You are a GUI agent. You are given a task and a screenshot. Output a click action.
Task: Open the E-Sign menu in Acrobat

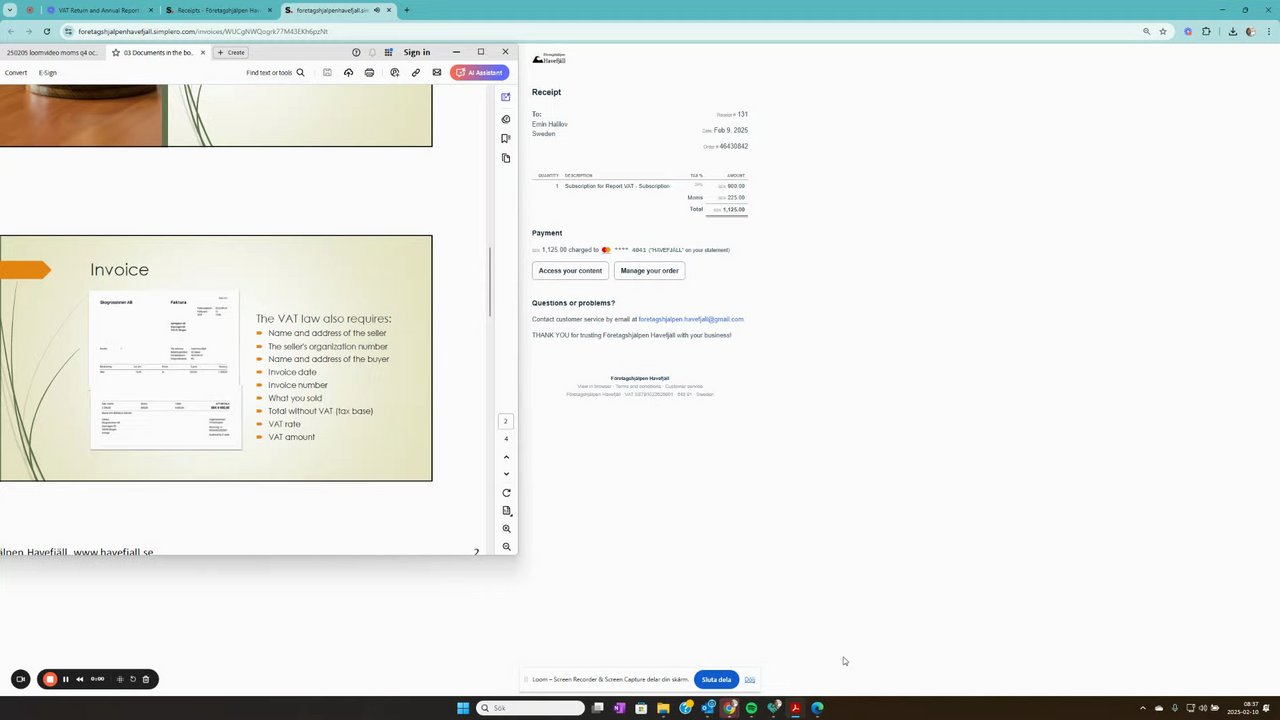[x=48, y=72]
